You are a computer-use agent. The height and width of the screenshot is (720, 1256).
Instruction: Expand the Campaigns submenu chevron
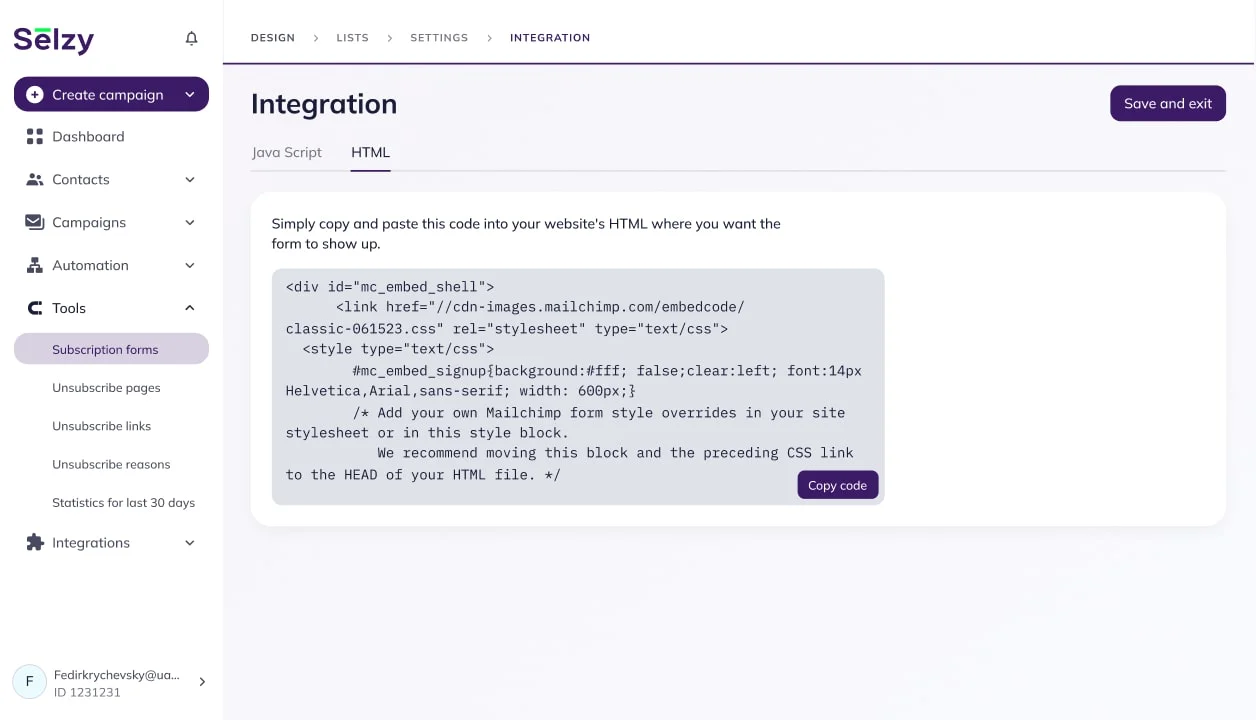click(x=190, y=222)
